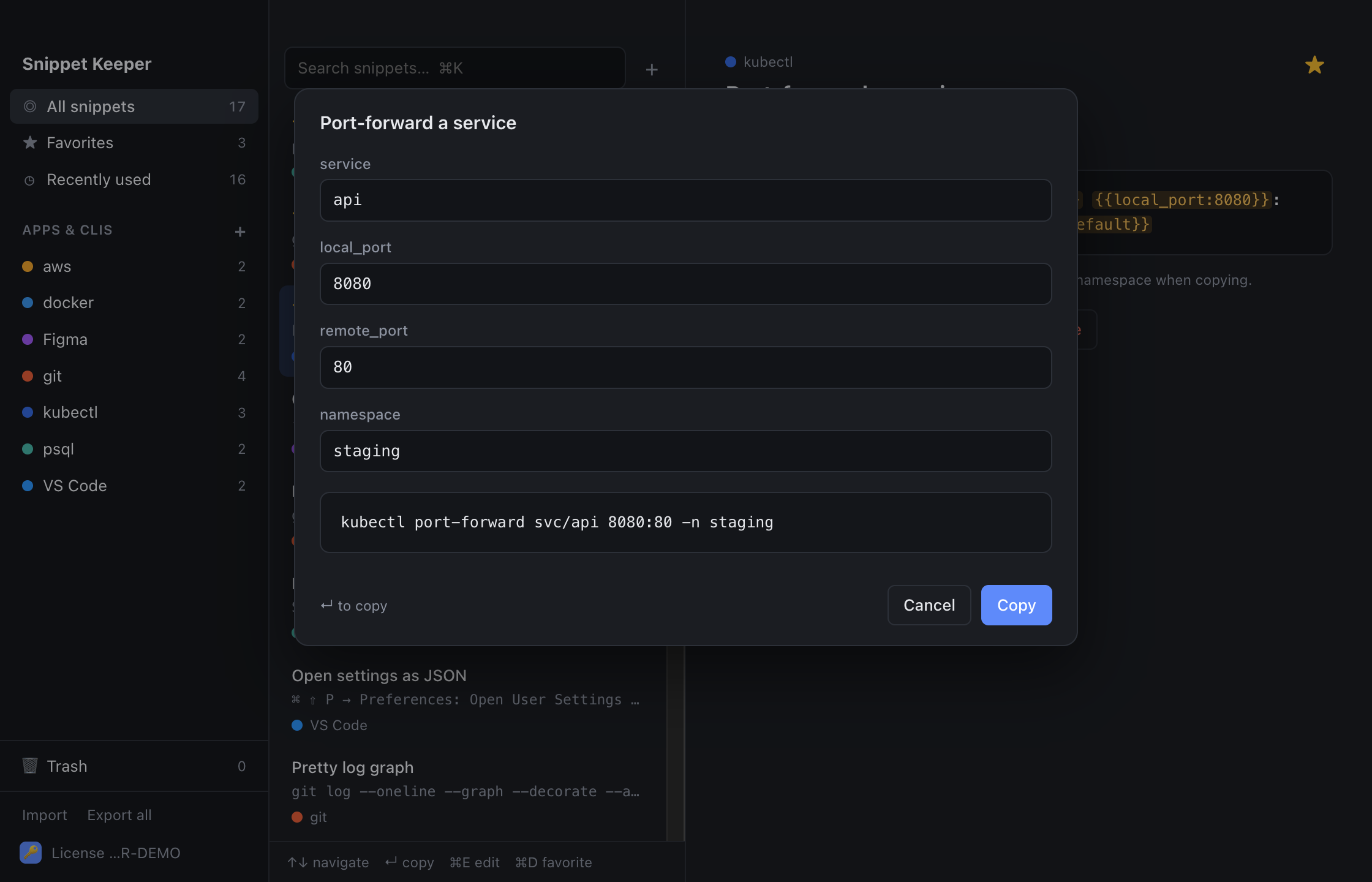This screenshot has height=882, width=1372.
Task: Click the VS Code tag under settings snippet
Action: pos(330,725)
